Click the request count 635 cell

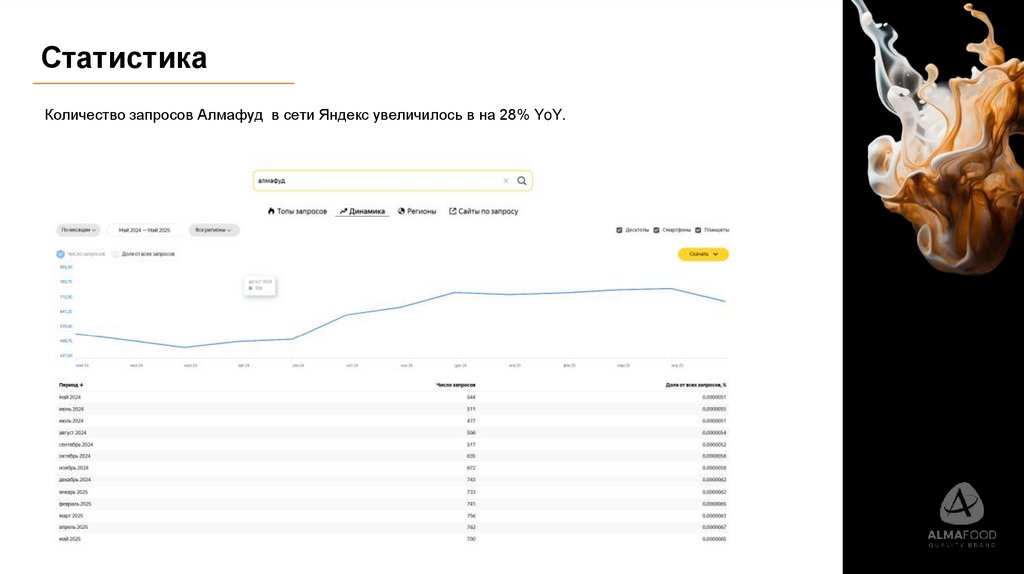point(471,456)
